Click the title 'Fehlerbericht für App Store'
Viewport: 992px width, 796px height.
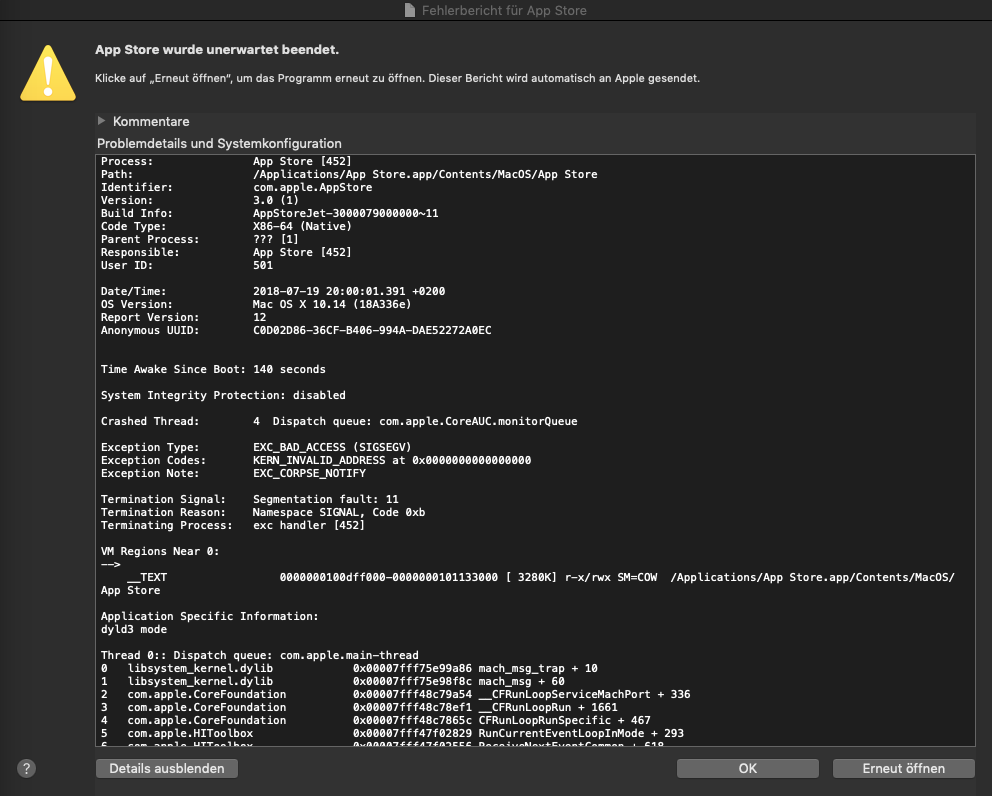point(504,10)
